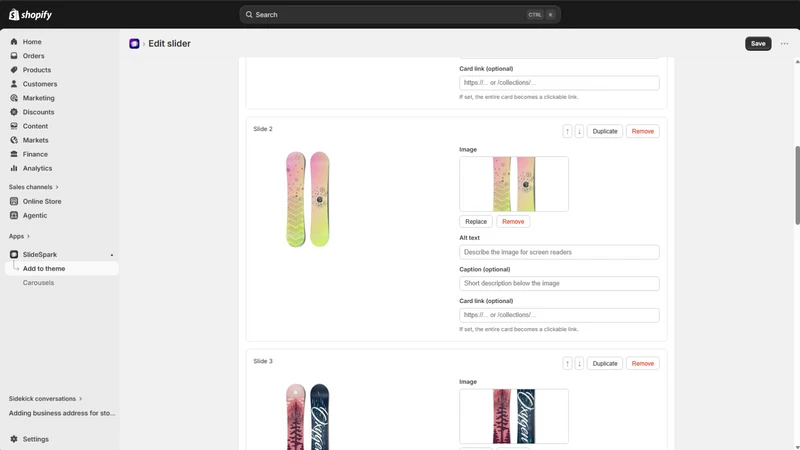Screen dimensions: 800x450
Task: Replace the Slide 2 image
Action: pos(476,221)
